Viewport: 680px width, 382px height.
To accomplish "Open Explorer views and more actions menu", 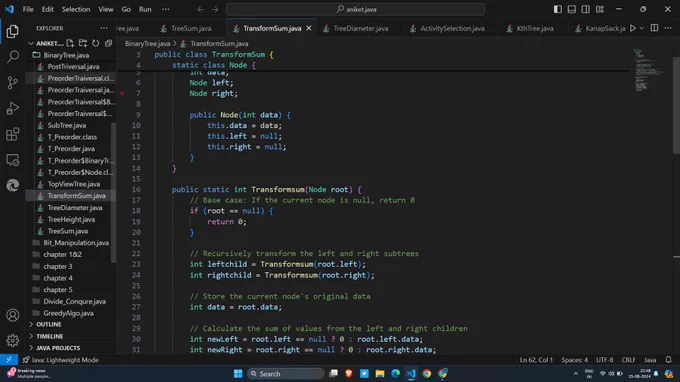I will [x=104, y=28].
